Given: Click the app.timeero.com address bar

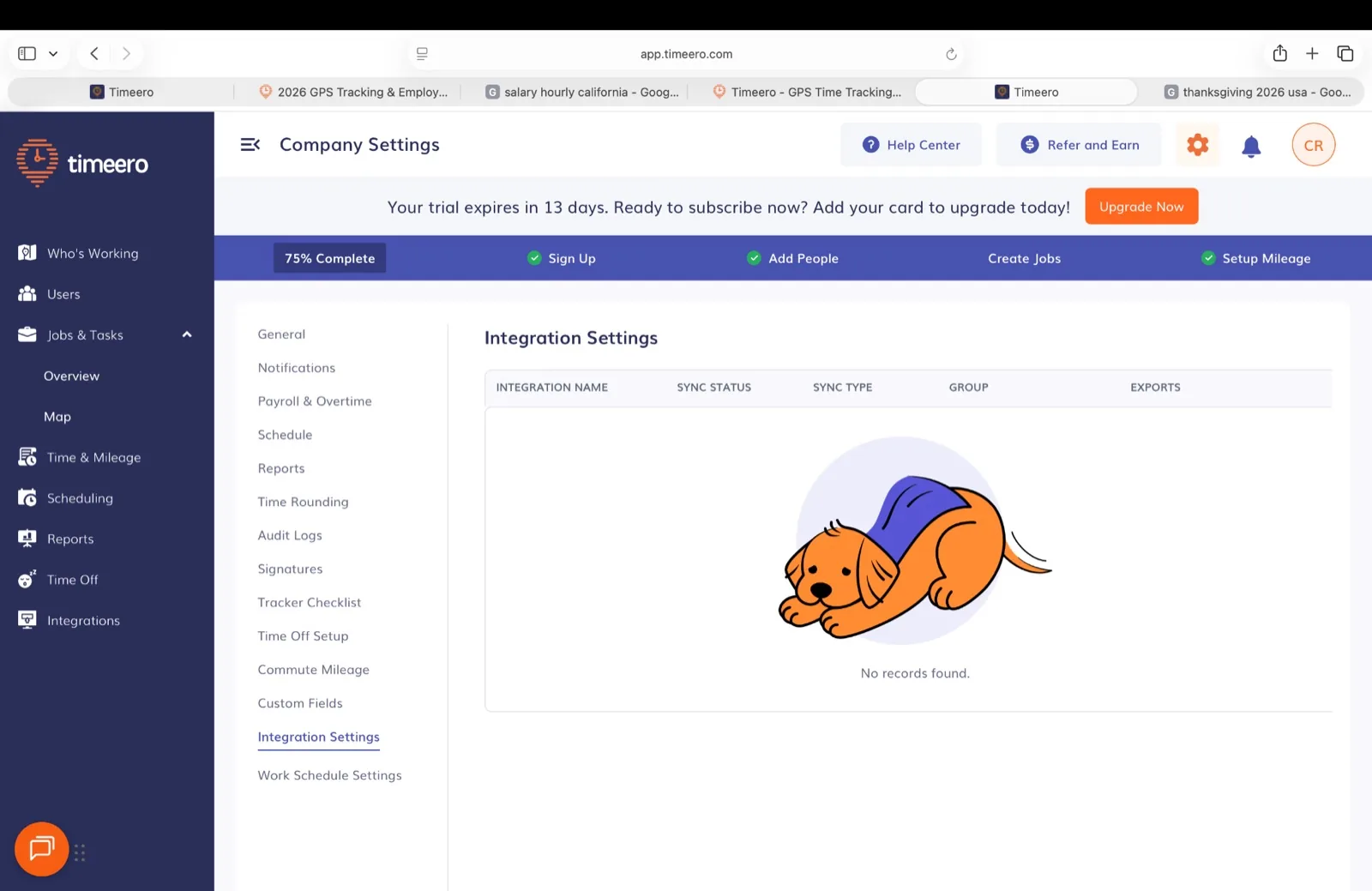Looking at the screenshot, I should pyautogui.click(x=686, y=54).
